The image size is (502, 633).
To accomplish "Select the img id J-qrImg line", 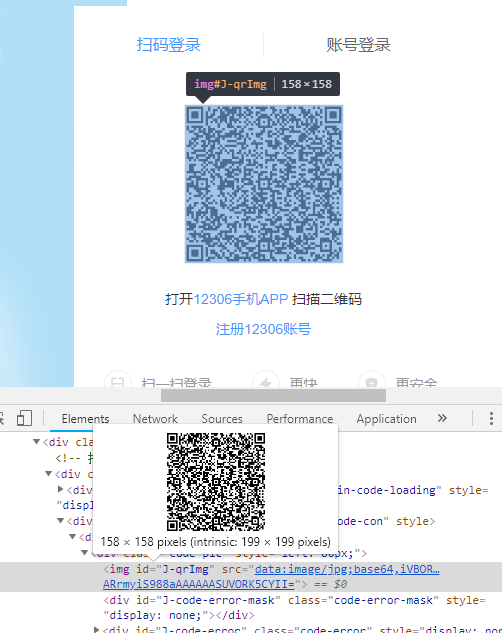I will click(251, 577).
